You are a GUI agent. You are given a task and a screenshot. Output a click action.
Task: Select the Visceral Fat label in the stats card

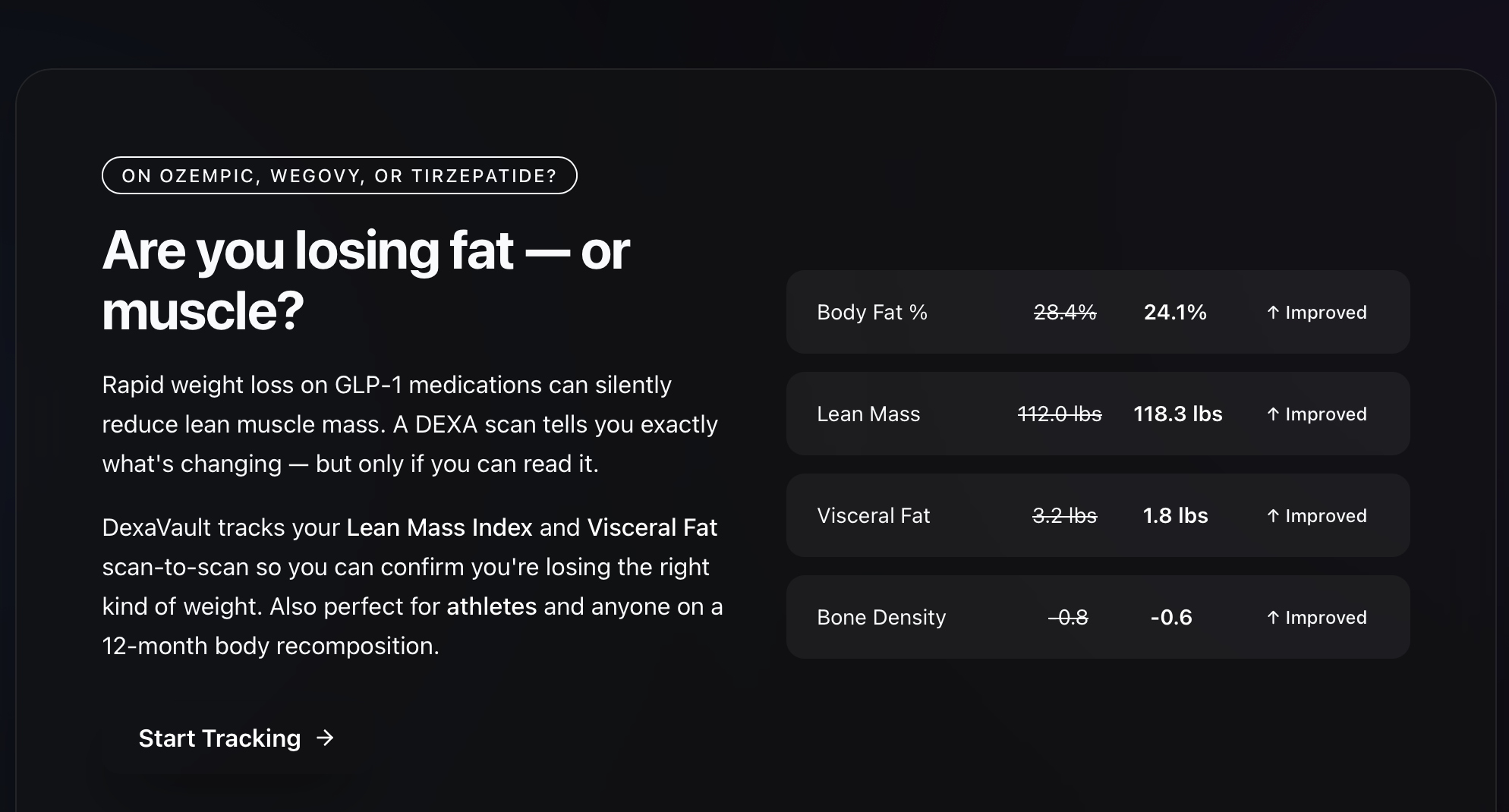(x=873, y=516)
